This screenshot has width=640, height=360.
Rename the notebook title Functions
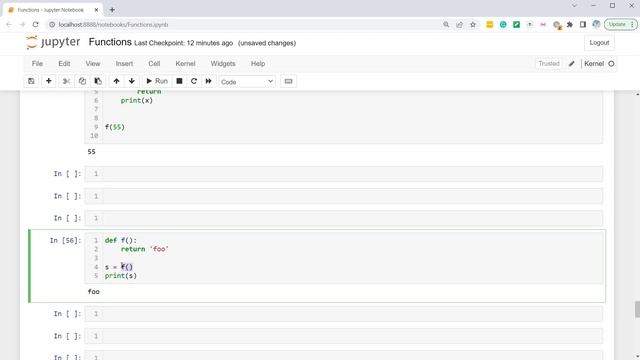coord(110,42)
